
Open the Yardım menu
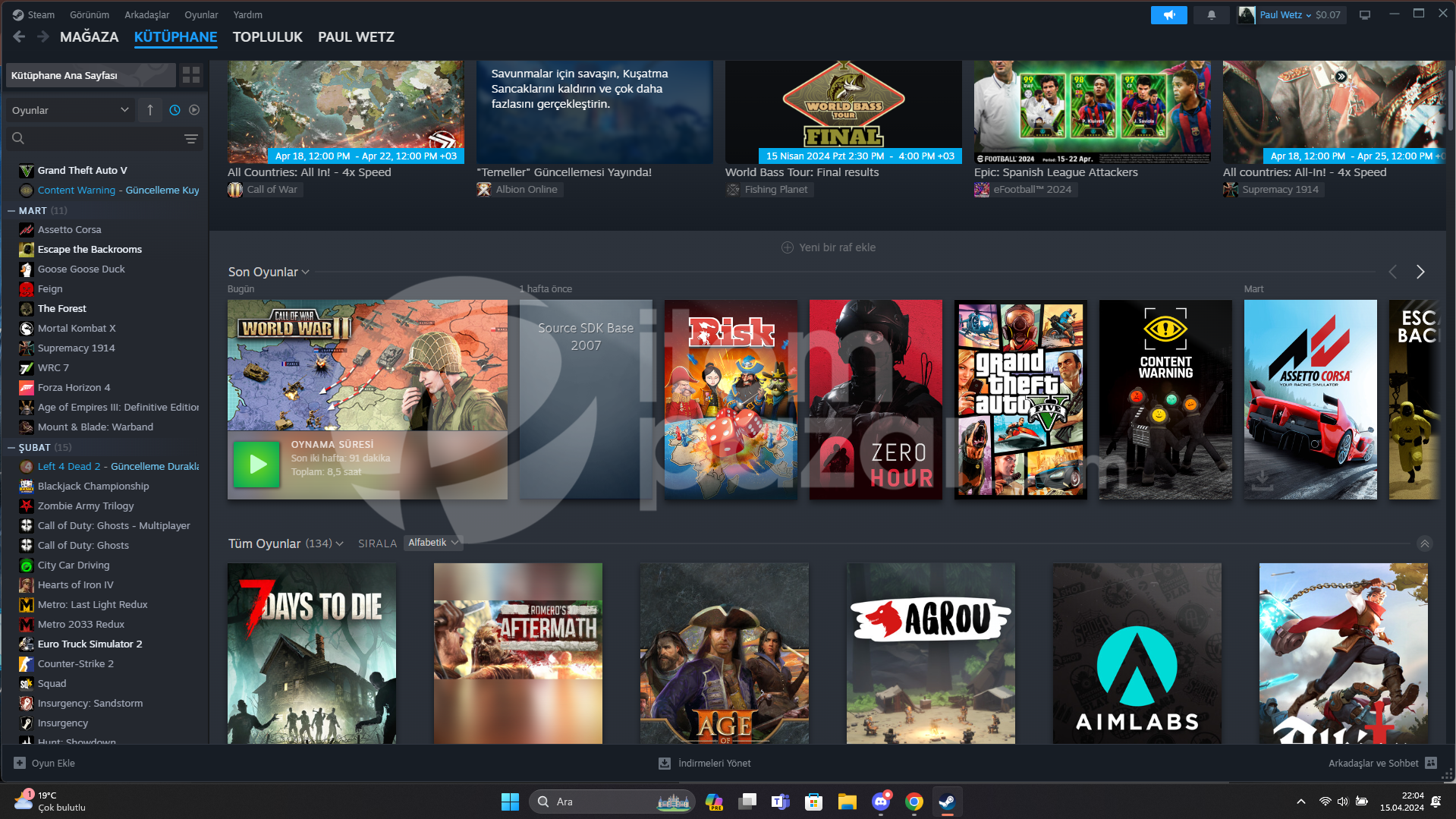click(x=247, y=14)
